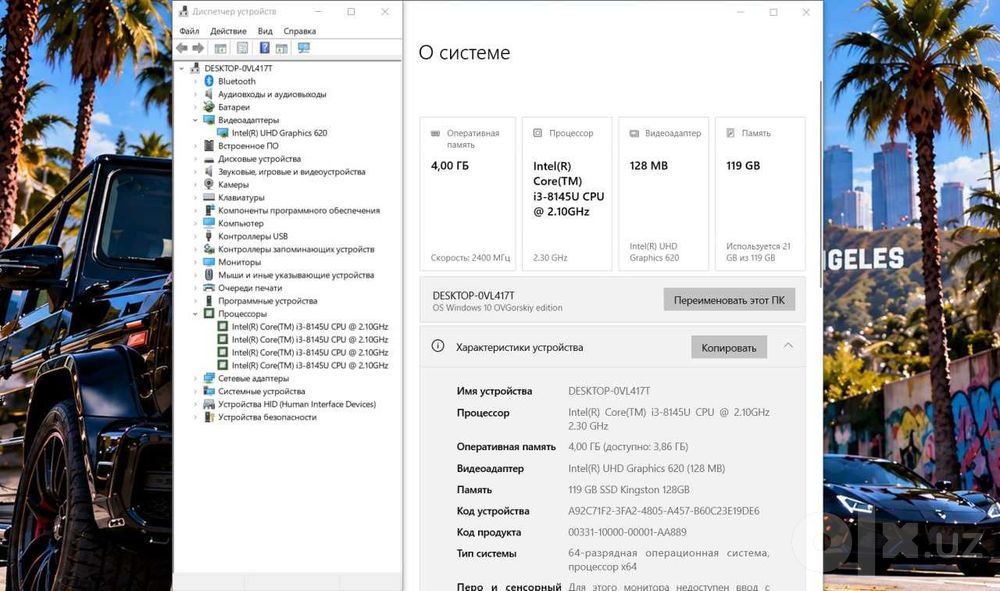Click the Компьютер category icon
Viewport: 1000px width, 591px height.
209,223
